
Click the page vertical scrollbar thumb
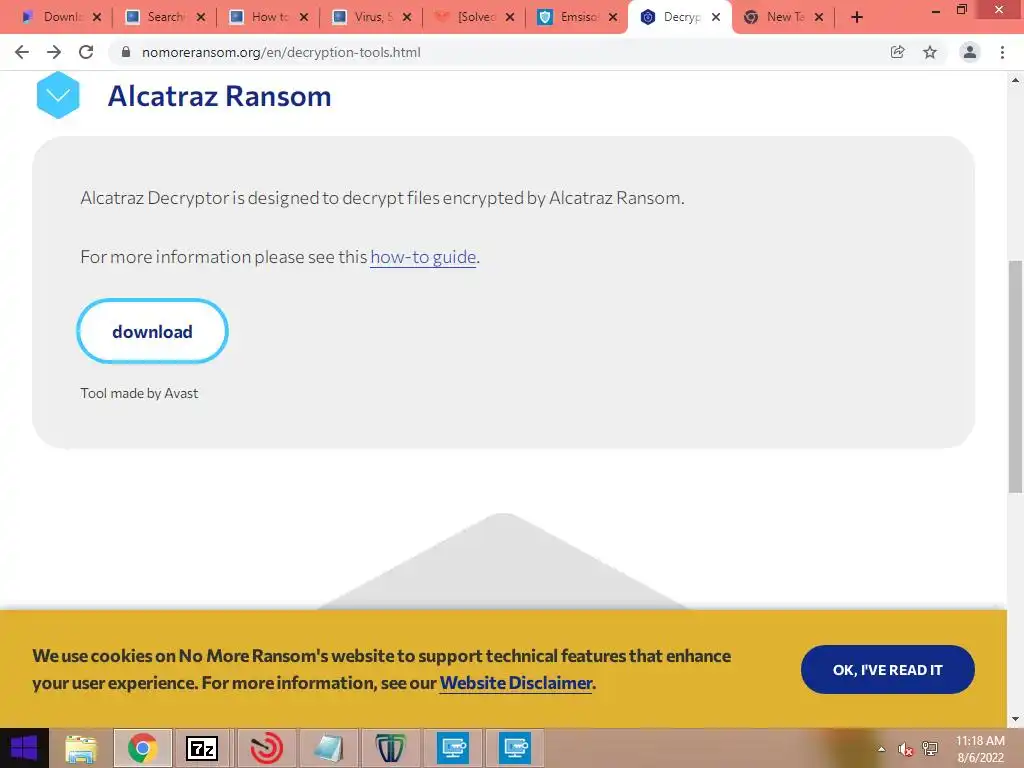coord(1015,376)
